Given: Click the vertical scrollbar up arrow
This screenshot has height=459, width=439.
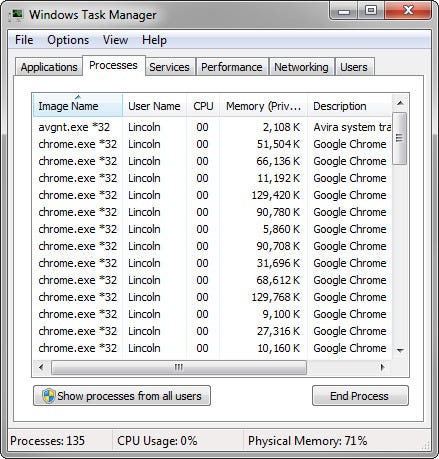Looking at the screenshot, I should pos(400,103).
